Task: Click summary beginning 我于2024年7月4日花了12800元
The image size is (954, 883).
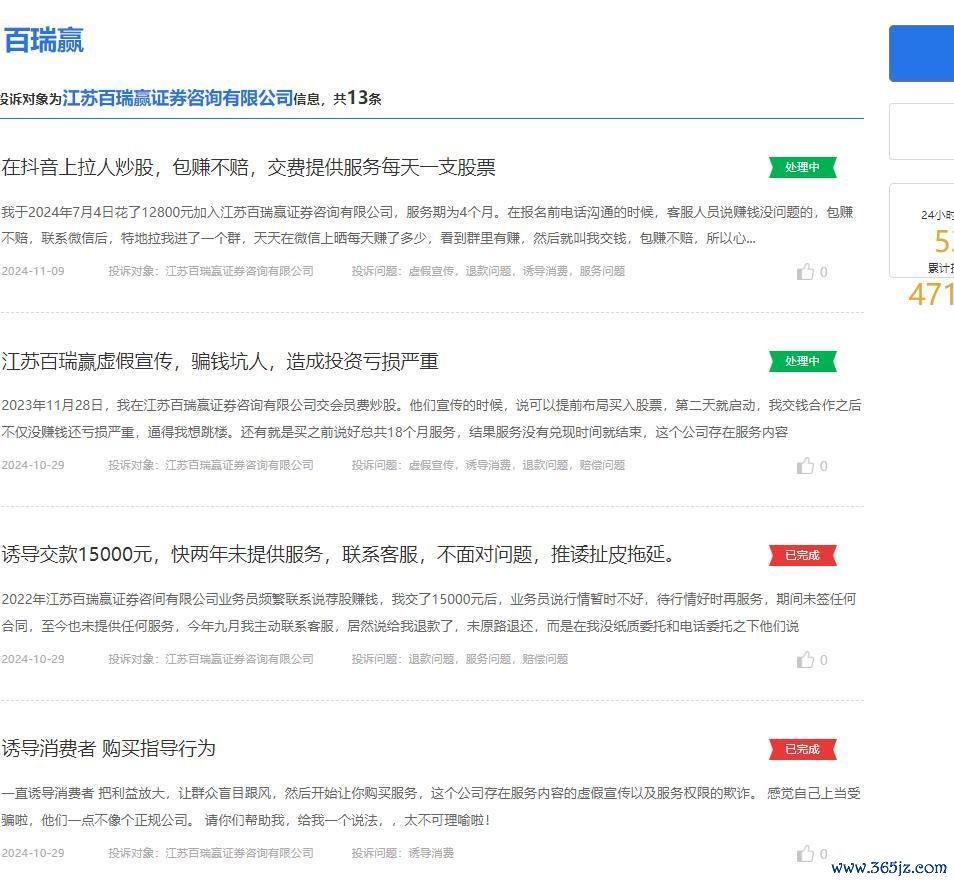Action: tap(427, 225)
